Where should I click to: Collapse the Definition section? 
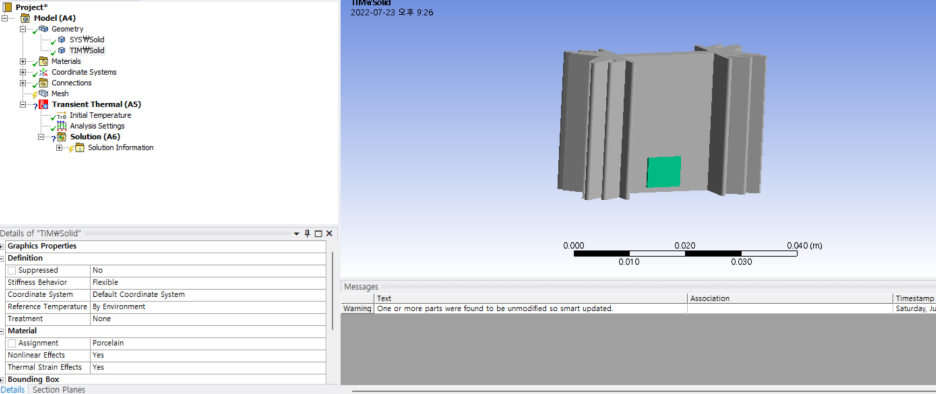pyautogui.click(x=2, y=258)
